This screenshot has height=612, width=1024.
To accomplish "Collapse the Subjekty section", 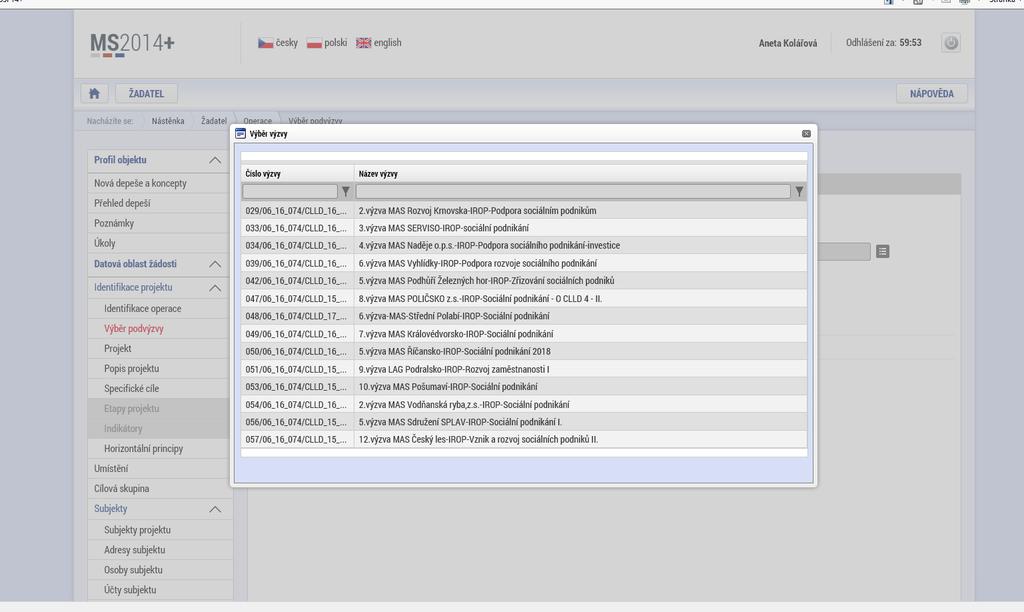I will [x=215, y=509].
